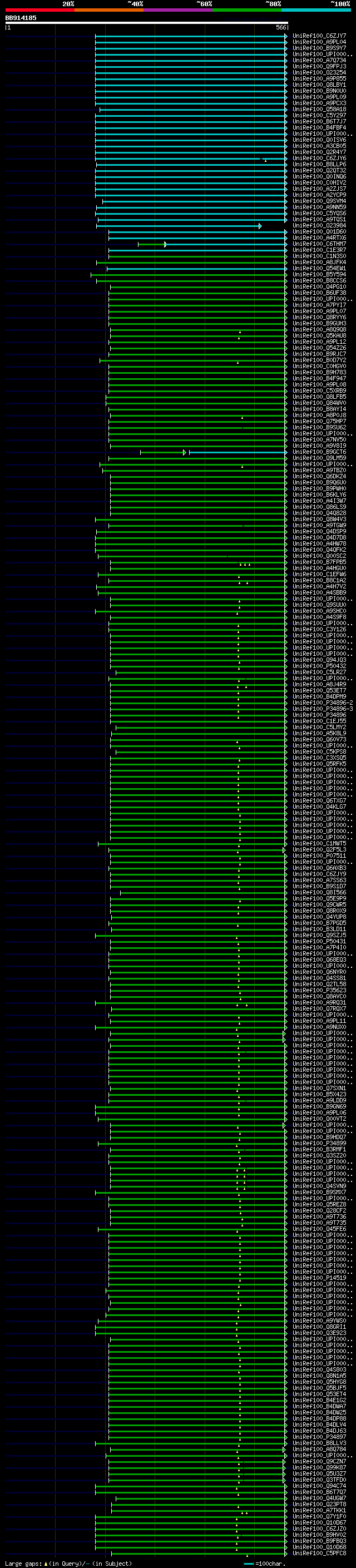Select hit UniRef100_Q4DSP9

(319, 532)
